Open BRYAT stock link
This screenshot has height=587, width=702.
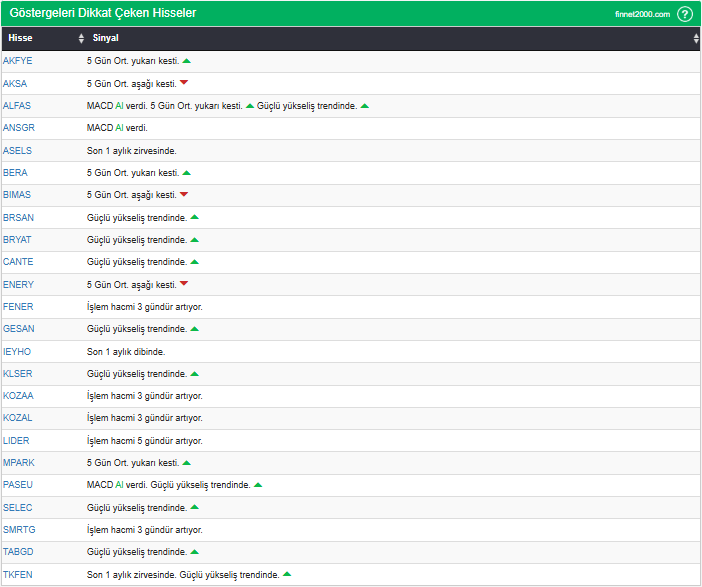pyautogui.click(x=17, y=240)
